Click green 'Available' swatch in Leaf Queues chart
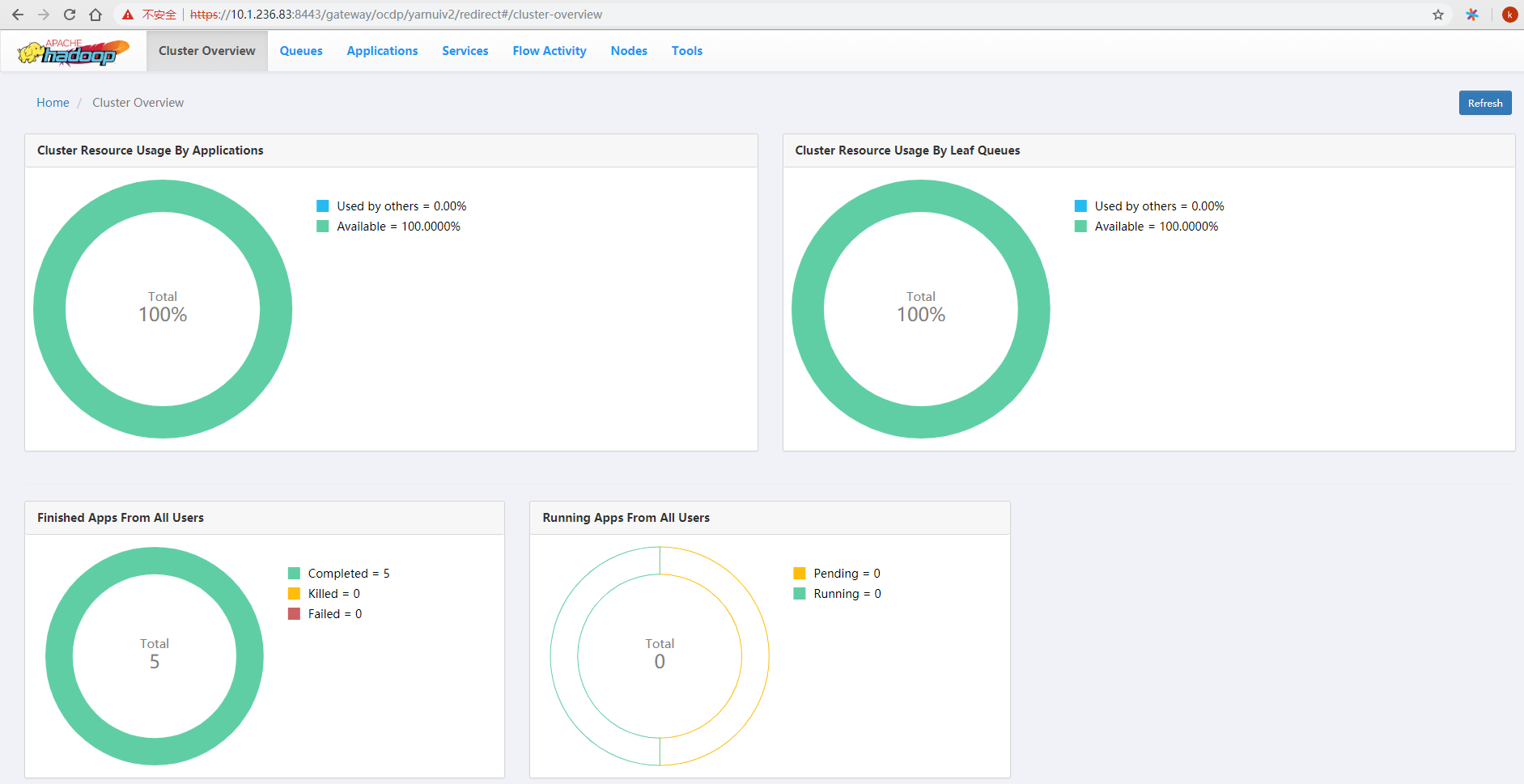This screenshot has width=1524, height=784. click(x=1080, y=227)
